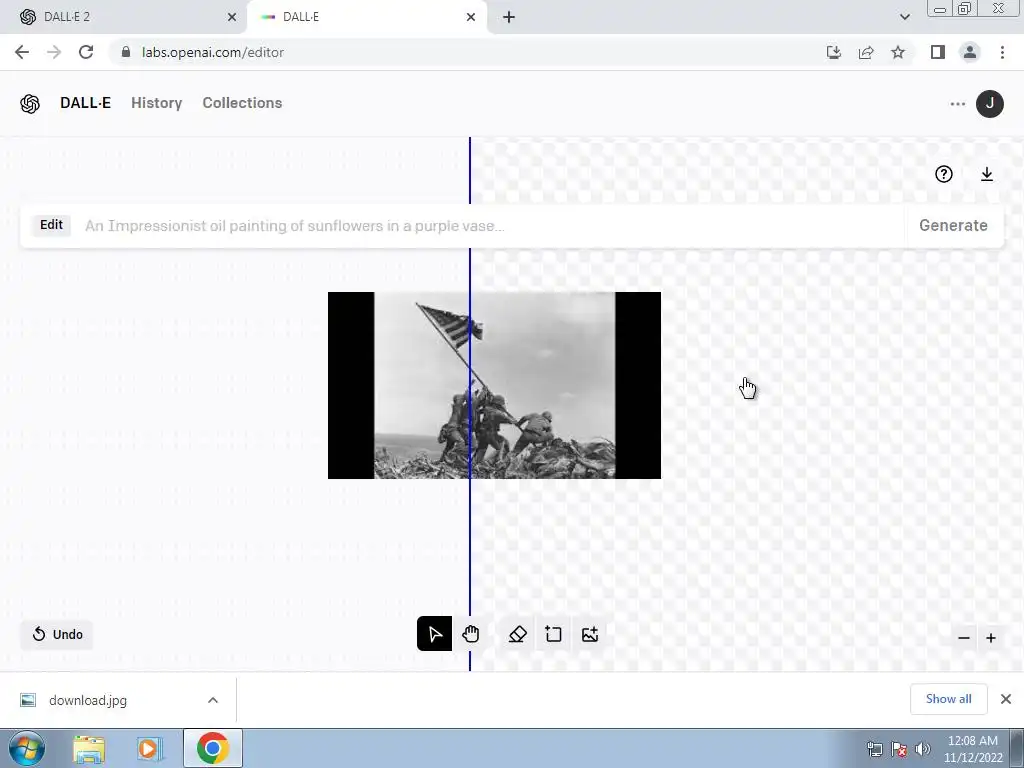Launch Windows Media Player from taskbar
This screenshot has width=1024, height=768.
(150, 749)
